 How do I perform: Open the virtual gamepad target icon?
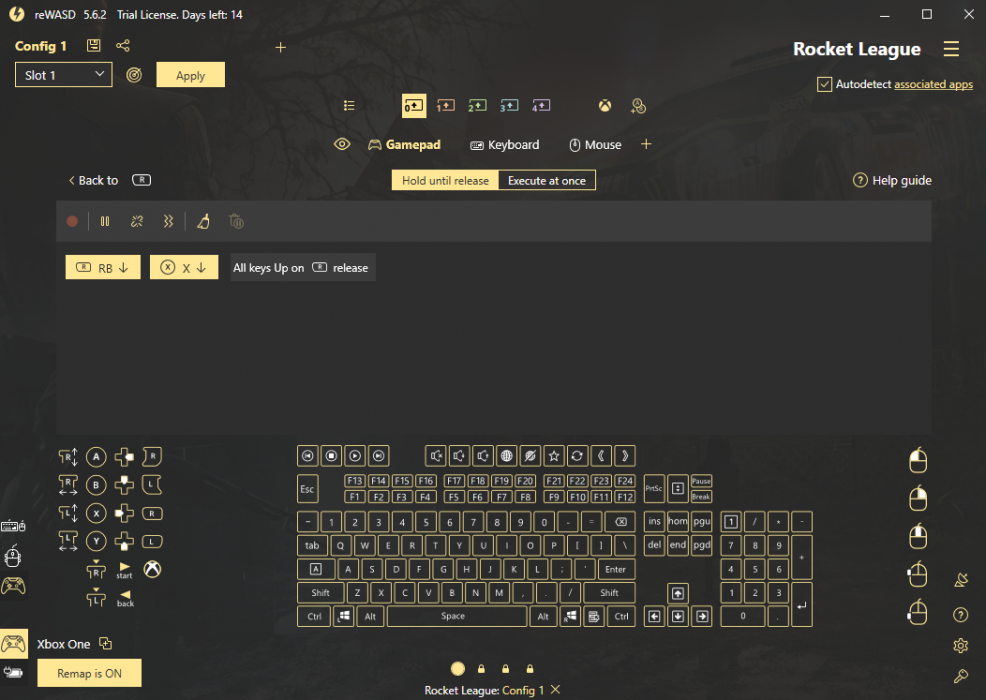[134, 75]
